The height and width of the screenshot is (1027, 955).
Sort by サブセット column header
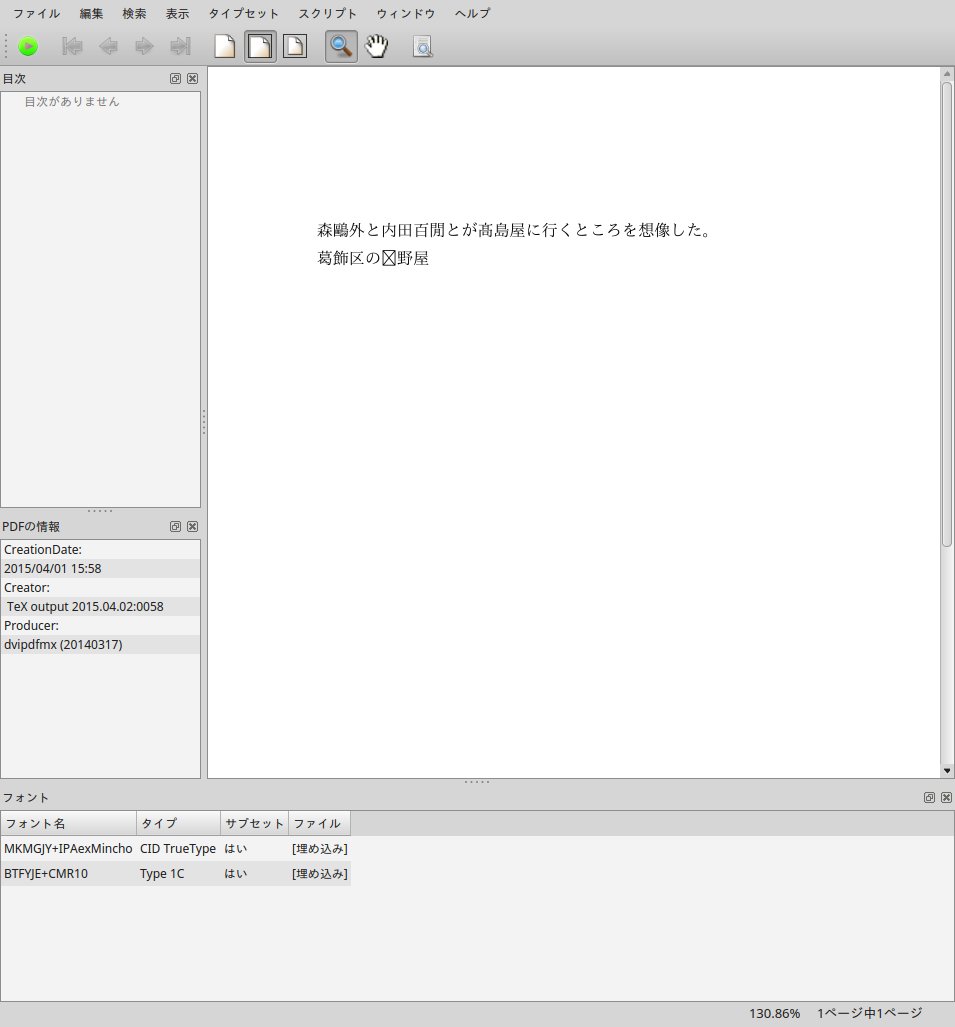pos(254,823)
